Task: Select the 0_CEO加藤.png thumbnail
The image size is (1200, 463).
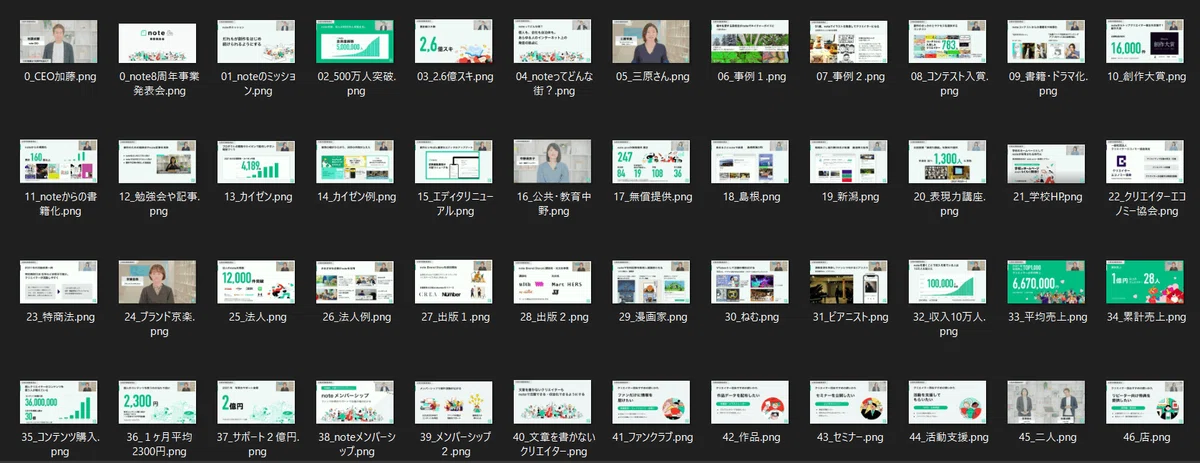Action: tap(59, 43)
